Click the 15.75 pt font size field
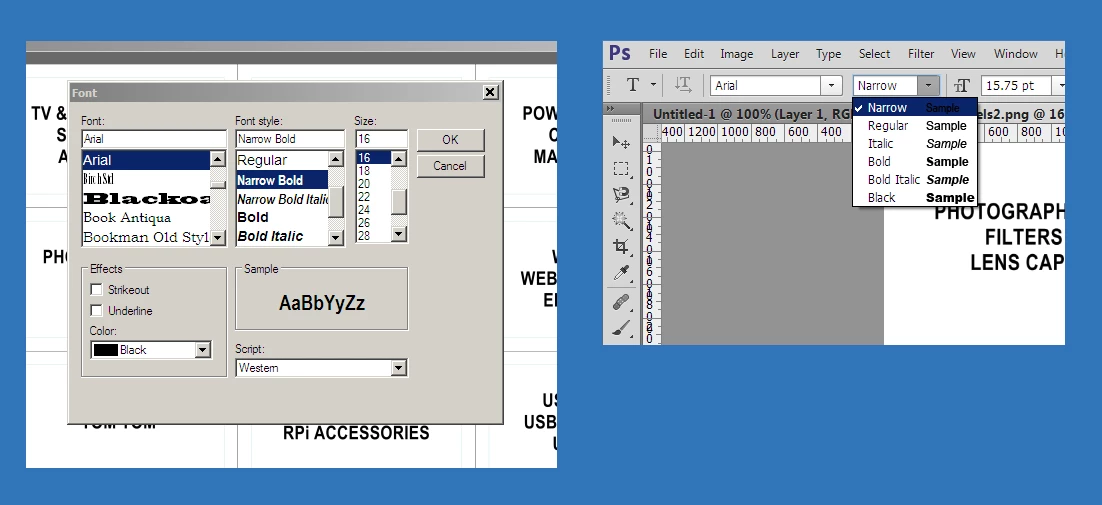Viewport: 1102px width, 505px height. 1015,86
